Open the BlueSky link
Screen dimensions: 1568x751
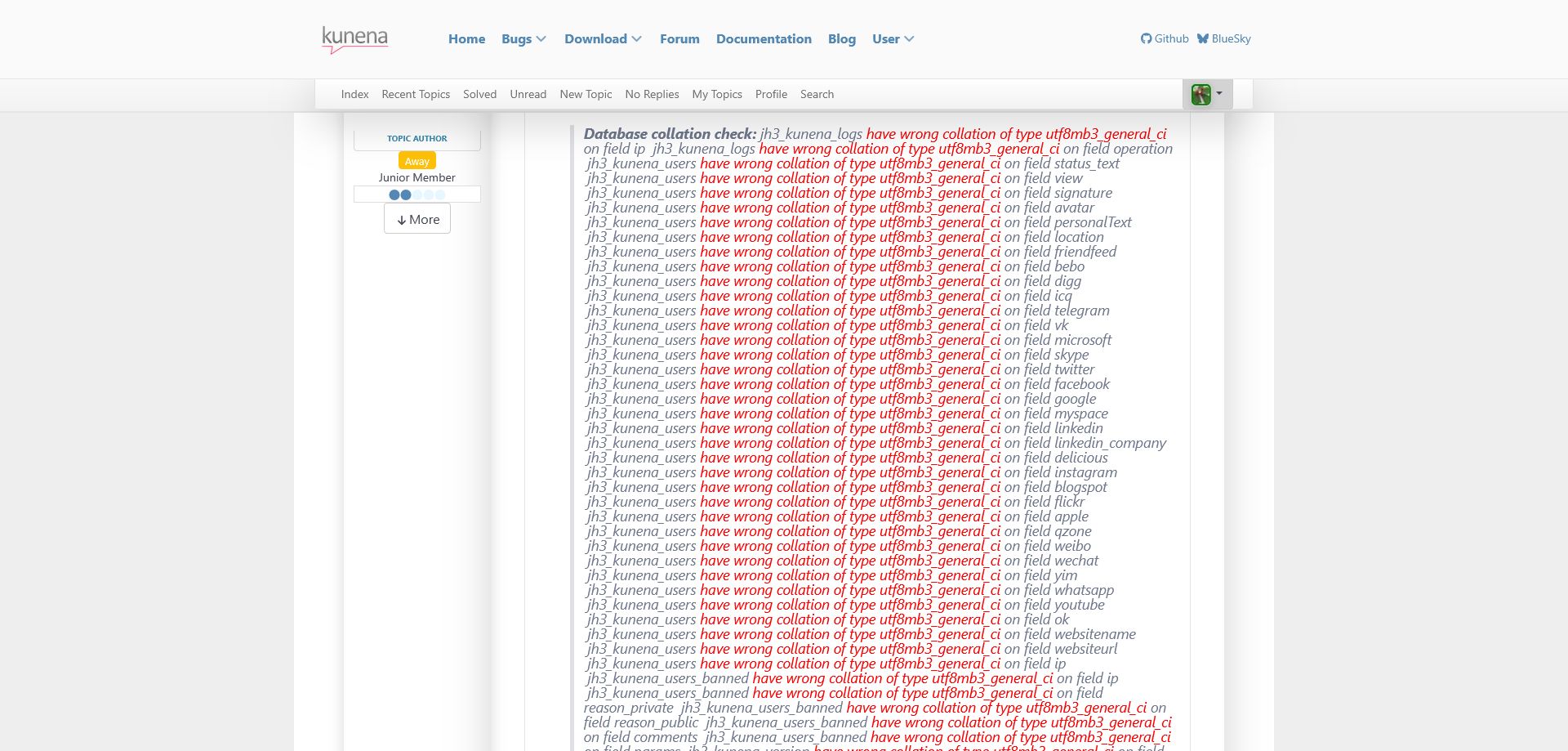point(1223,38)
